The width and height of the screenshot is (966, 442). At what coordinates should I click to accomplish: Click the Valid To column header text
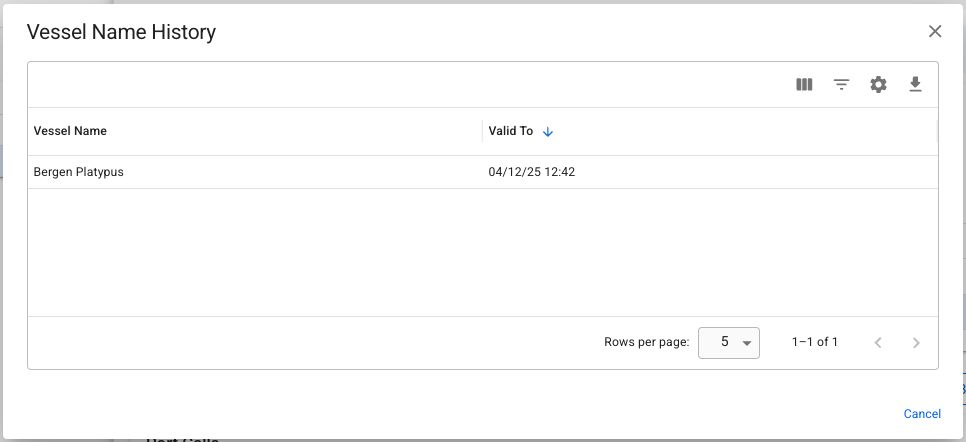[x=510, y=131]
